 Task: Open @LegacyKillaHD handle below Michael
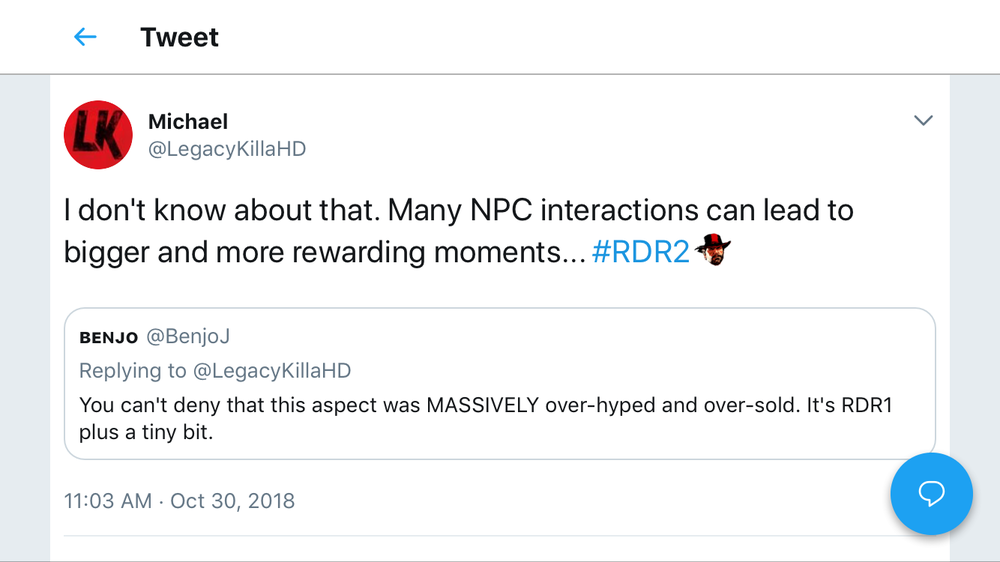(x=227, y=149)
